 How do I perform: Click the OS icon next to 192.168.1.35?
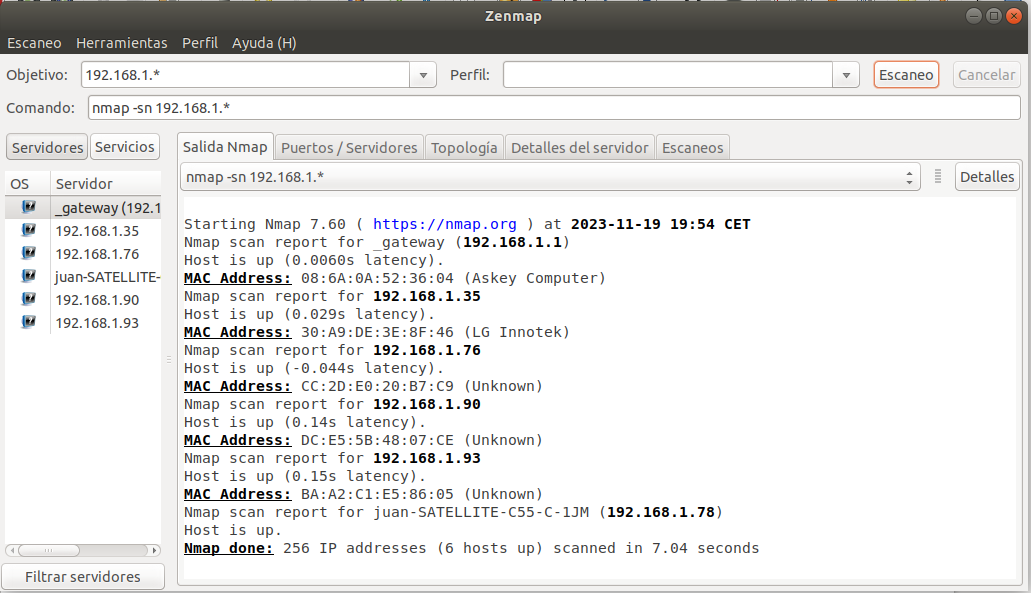[29, 231]
